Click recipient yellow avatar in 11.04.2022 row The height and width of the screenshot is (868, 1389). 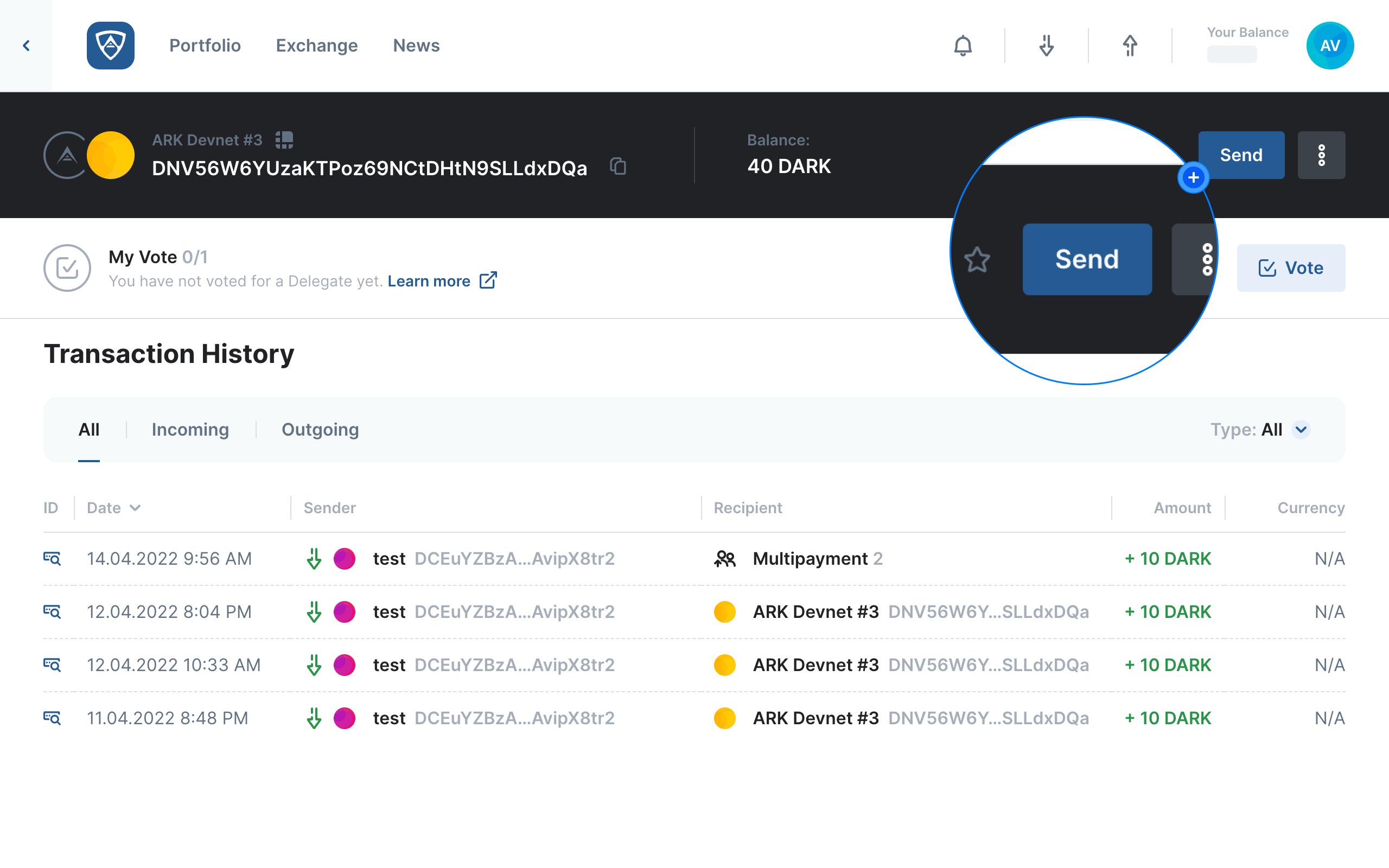724,718
